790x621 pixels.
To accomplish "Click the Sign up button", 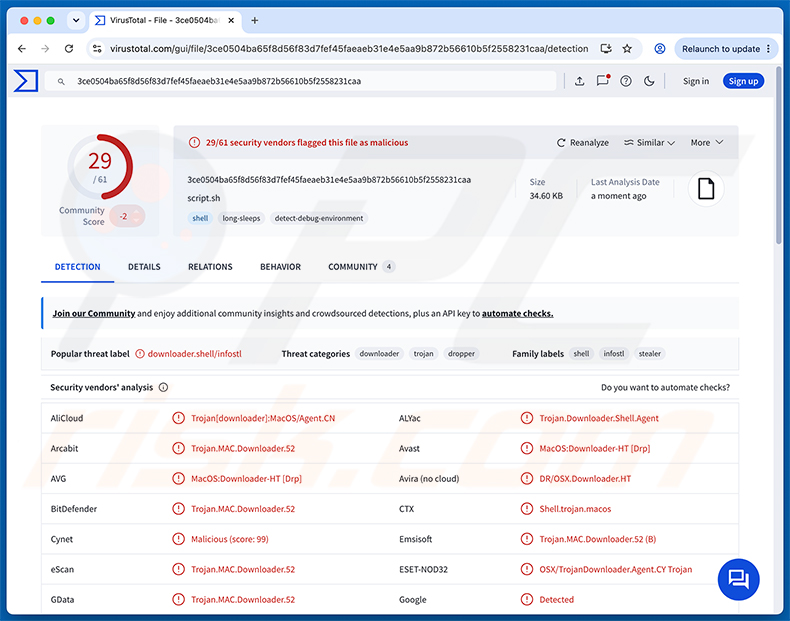I will pyautogui.click(x=743, y=81).
